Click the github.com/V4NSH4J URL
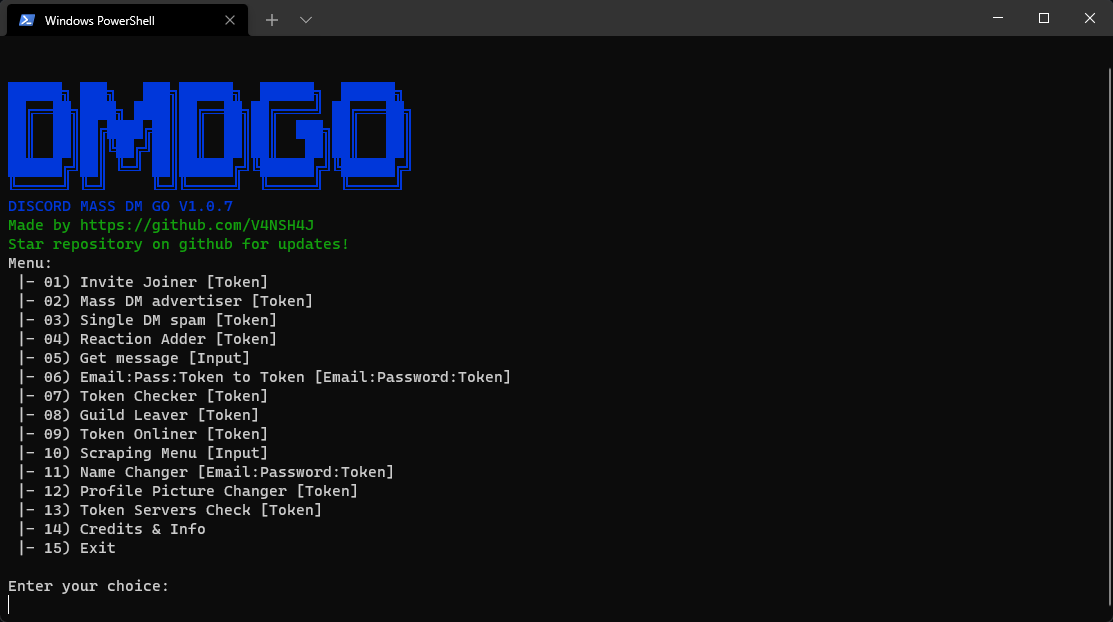This screenshot has height=622, width=1113. pyautogui.click(x=197, y=225)
